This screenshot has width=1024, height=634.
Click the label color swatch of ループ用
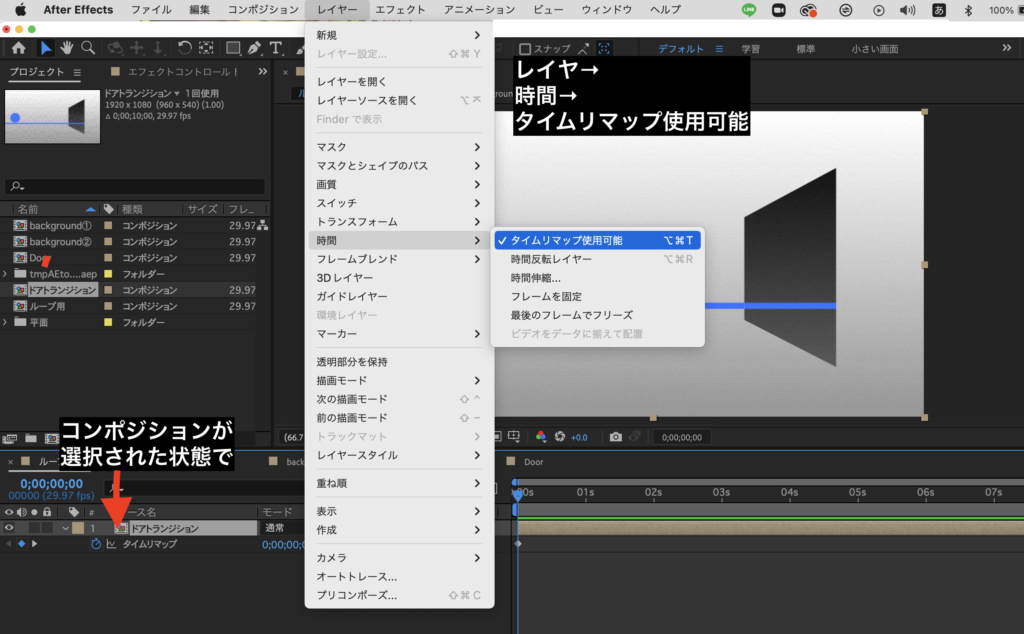[109, 306]
